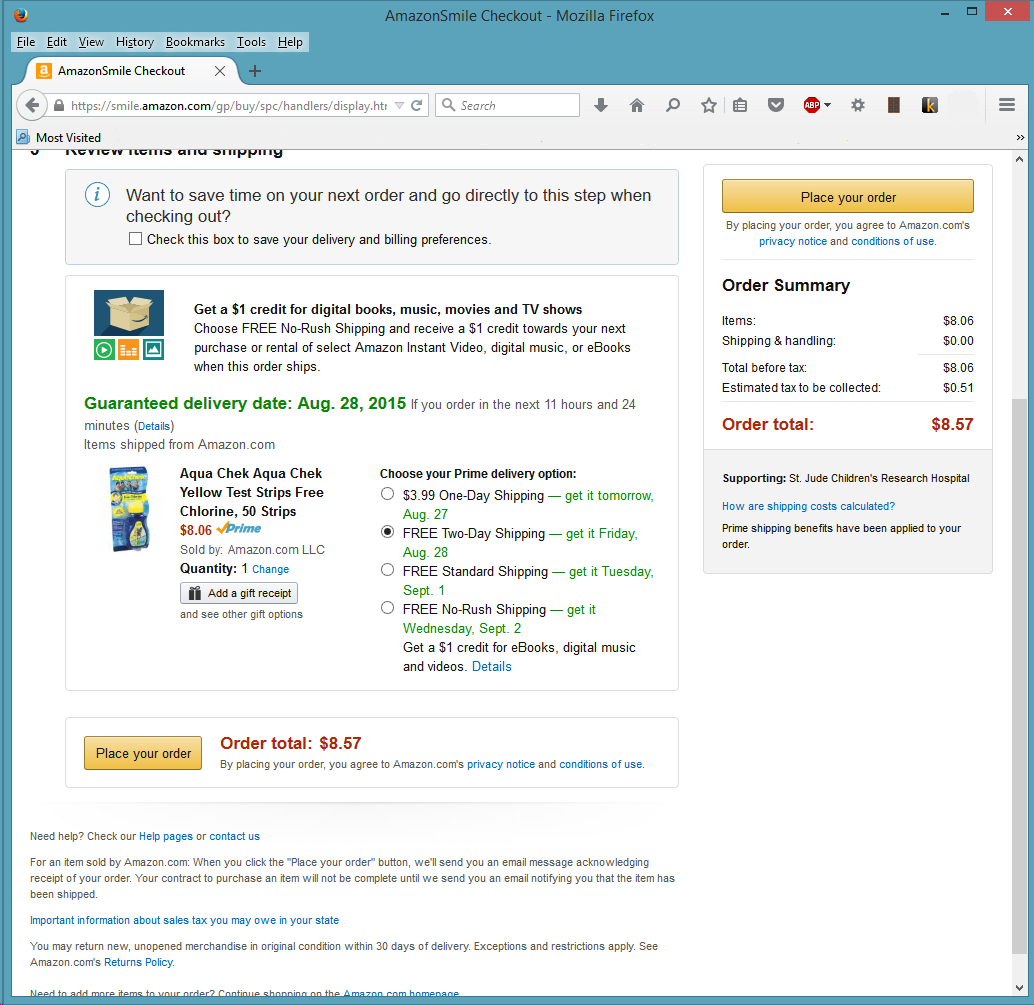Open the File menu
The image size is (1034, 1005).
click(x=26, y=42)
